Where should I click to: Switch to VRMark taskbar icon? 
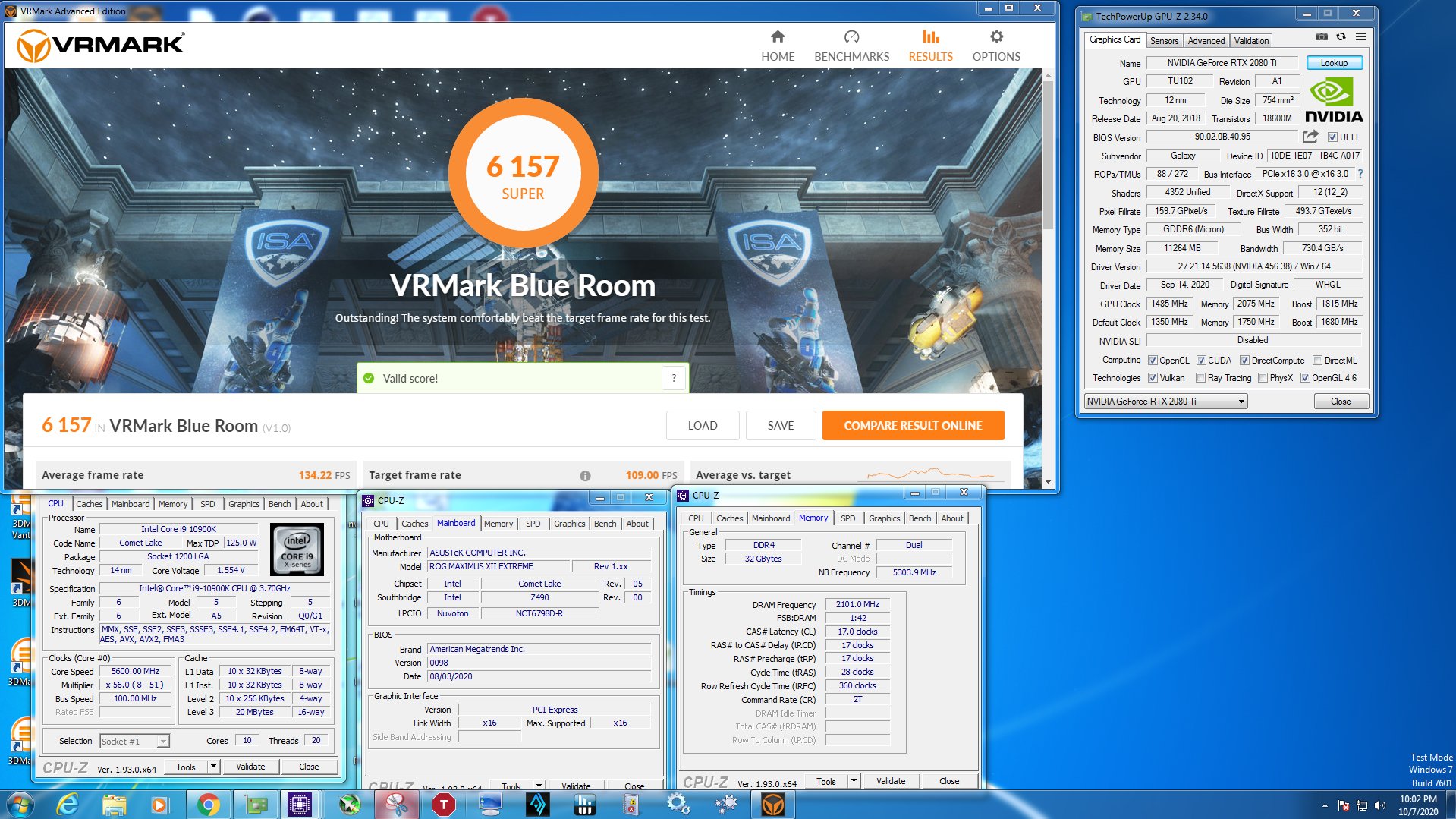[773, 804]
